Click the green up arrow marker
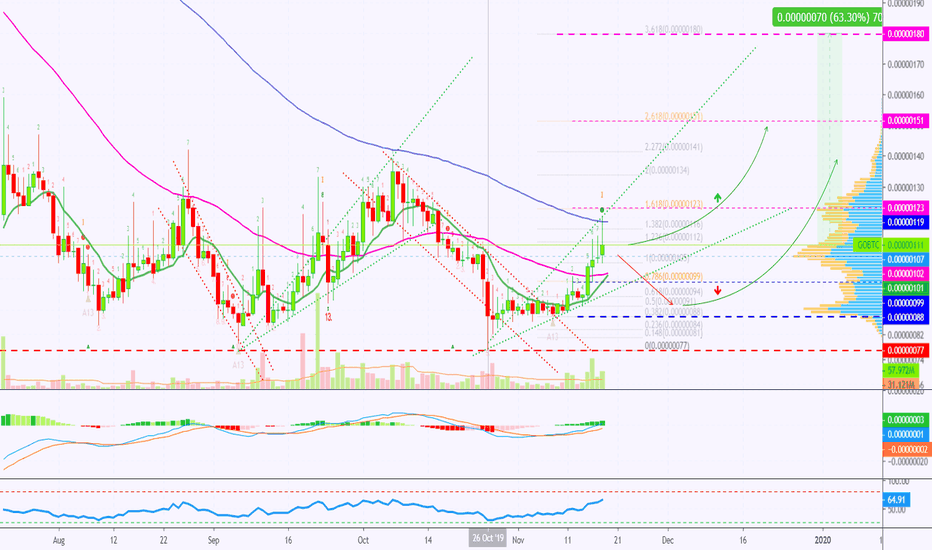 (x=717, y=197)
